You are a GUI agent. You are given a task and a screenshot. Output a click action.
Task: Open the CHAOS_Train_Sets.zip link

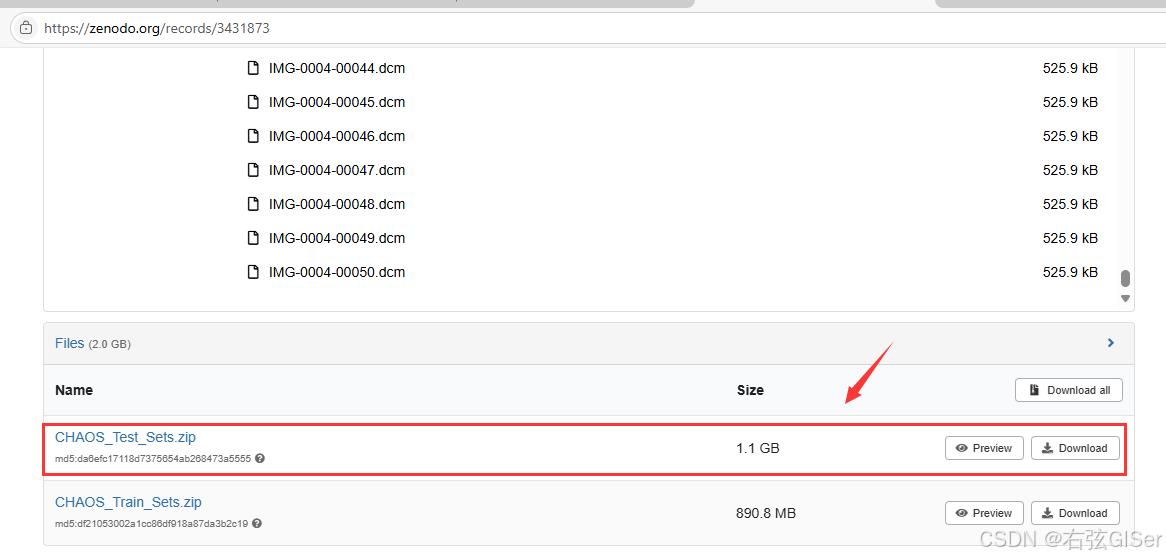[x=128, y=502]
